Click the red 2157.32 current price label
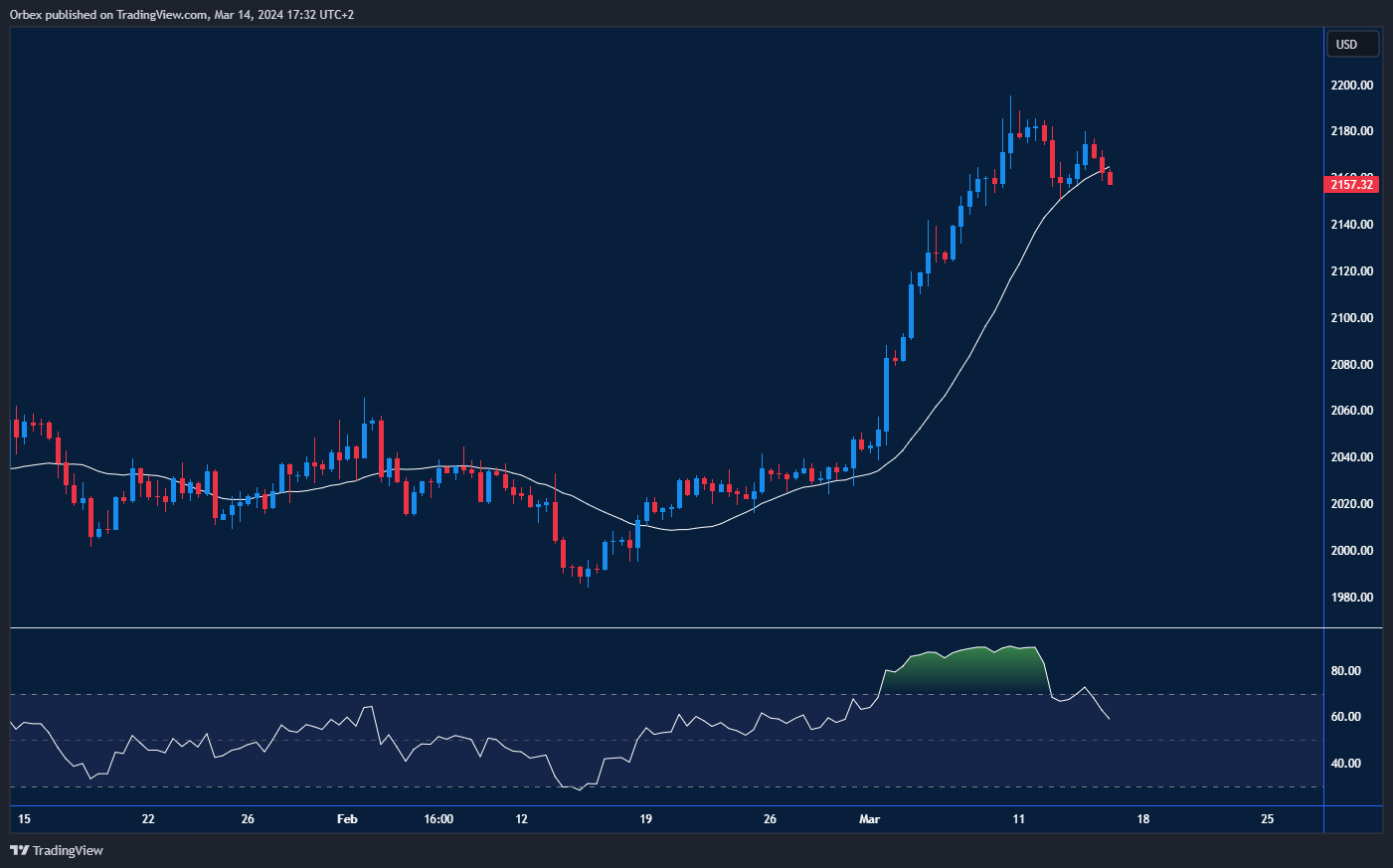 click(x=1351, y=184)
